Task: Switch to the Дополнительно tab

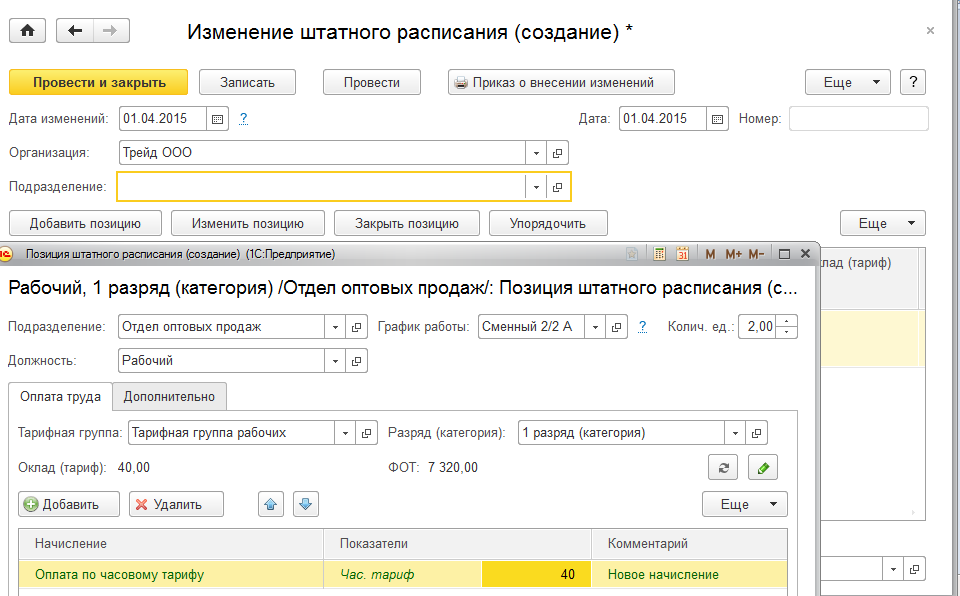Action: point(169,397)
